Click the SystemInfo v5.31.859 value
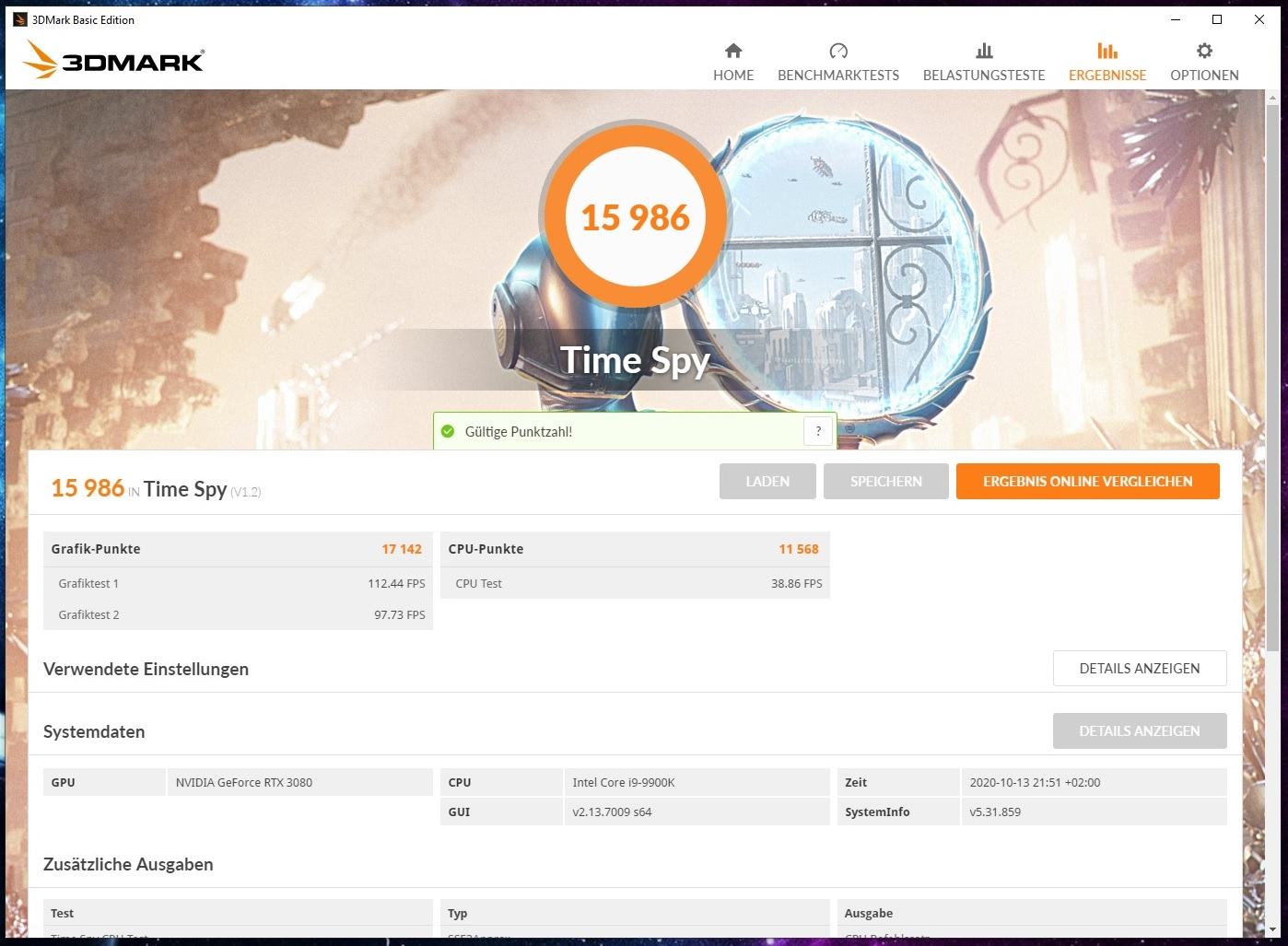This screenshot has height=946, width=1288. [995, 812]
